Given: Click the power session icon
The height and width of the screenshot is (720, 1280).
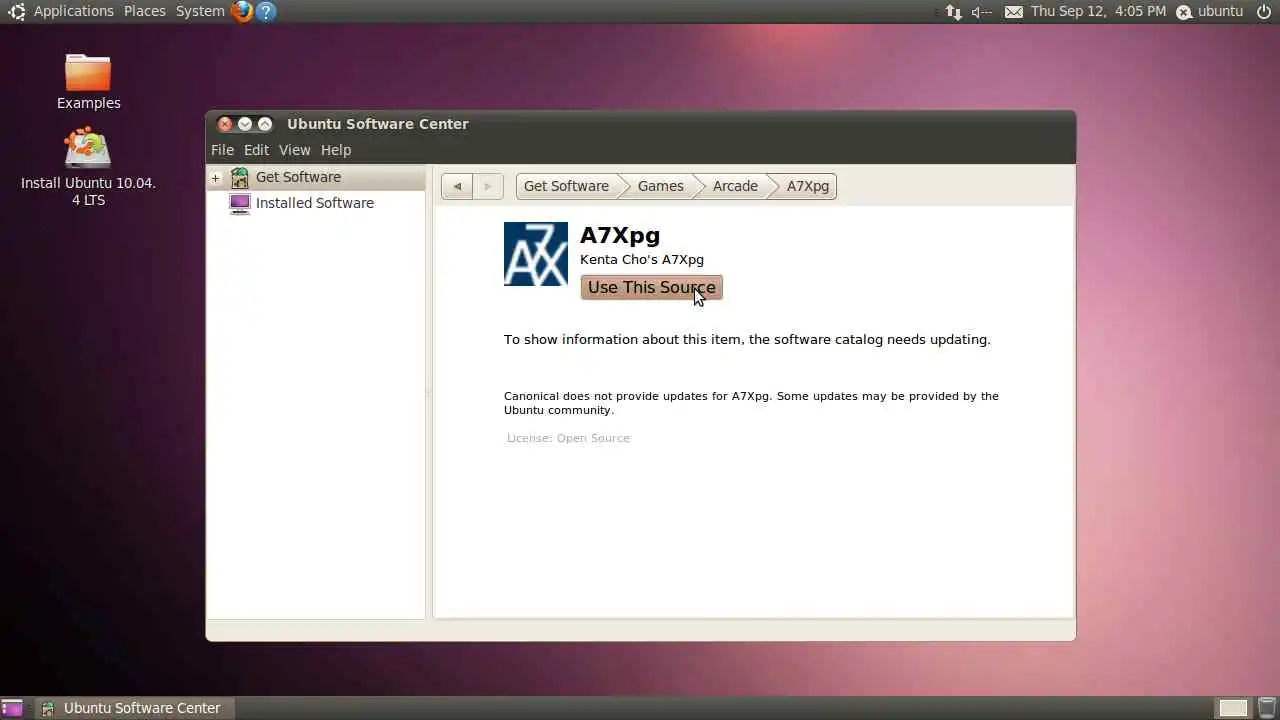Looking at the screenshot, I should (x=1264, y=11).
